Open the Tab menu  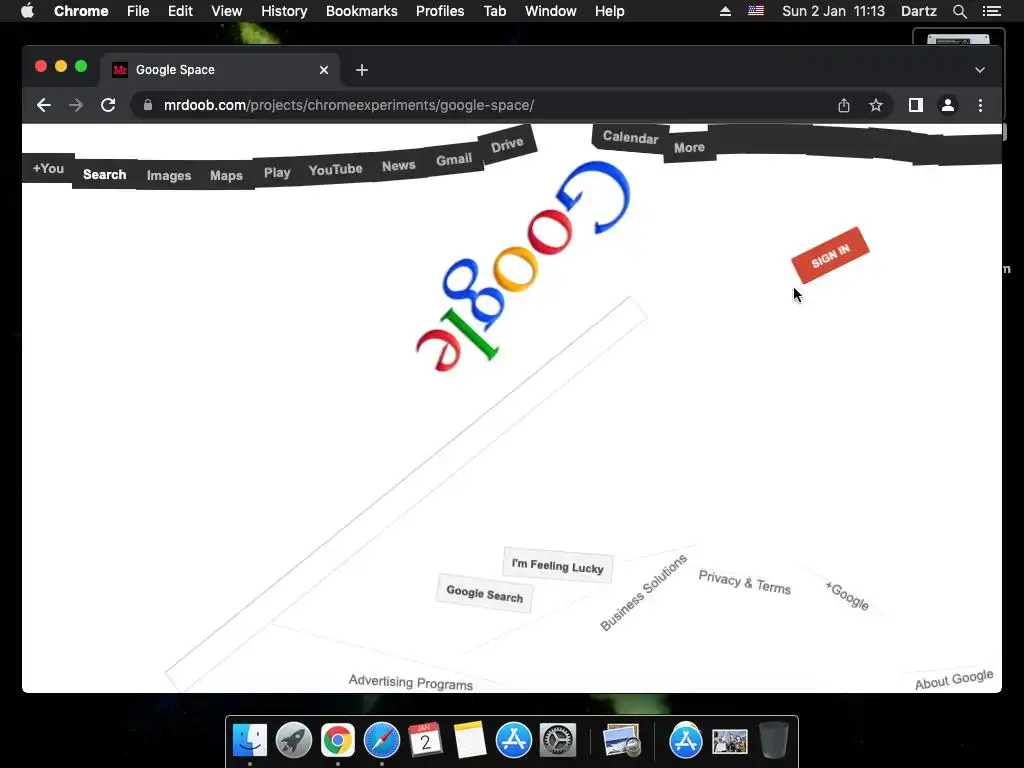click(494, 11)
